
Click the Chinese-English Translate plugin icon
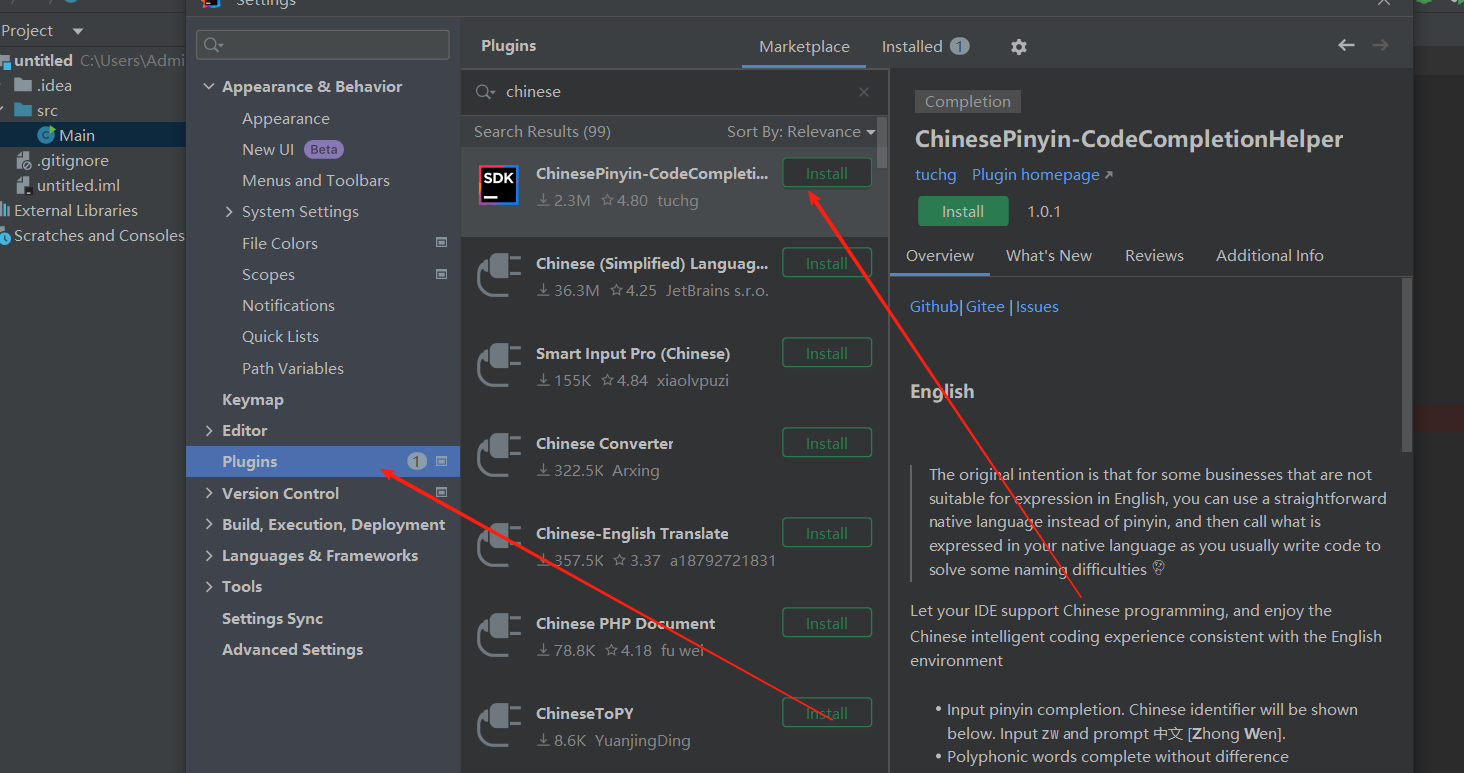[498, 545]
